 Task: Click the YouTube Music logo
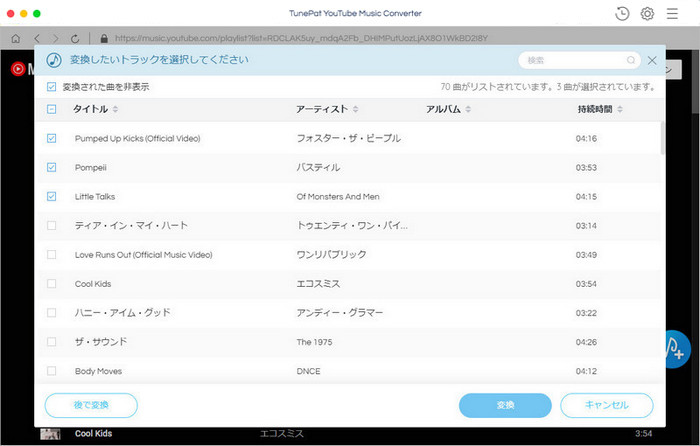coord(18,69)
